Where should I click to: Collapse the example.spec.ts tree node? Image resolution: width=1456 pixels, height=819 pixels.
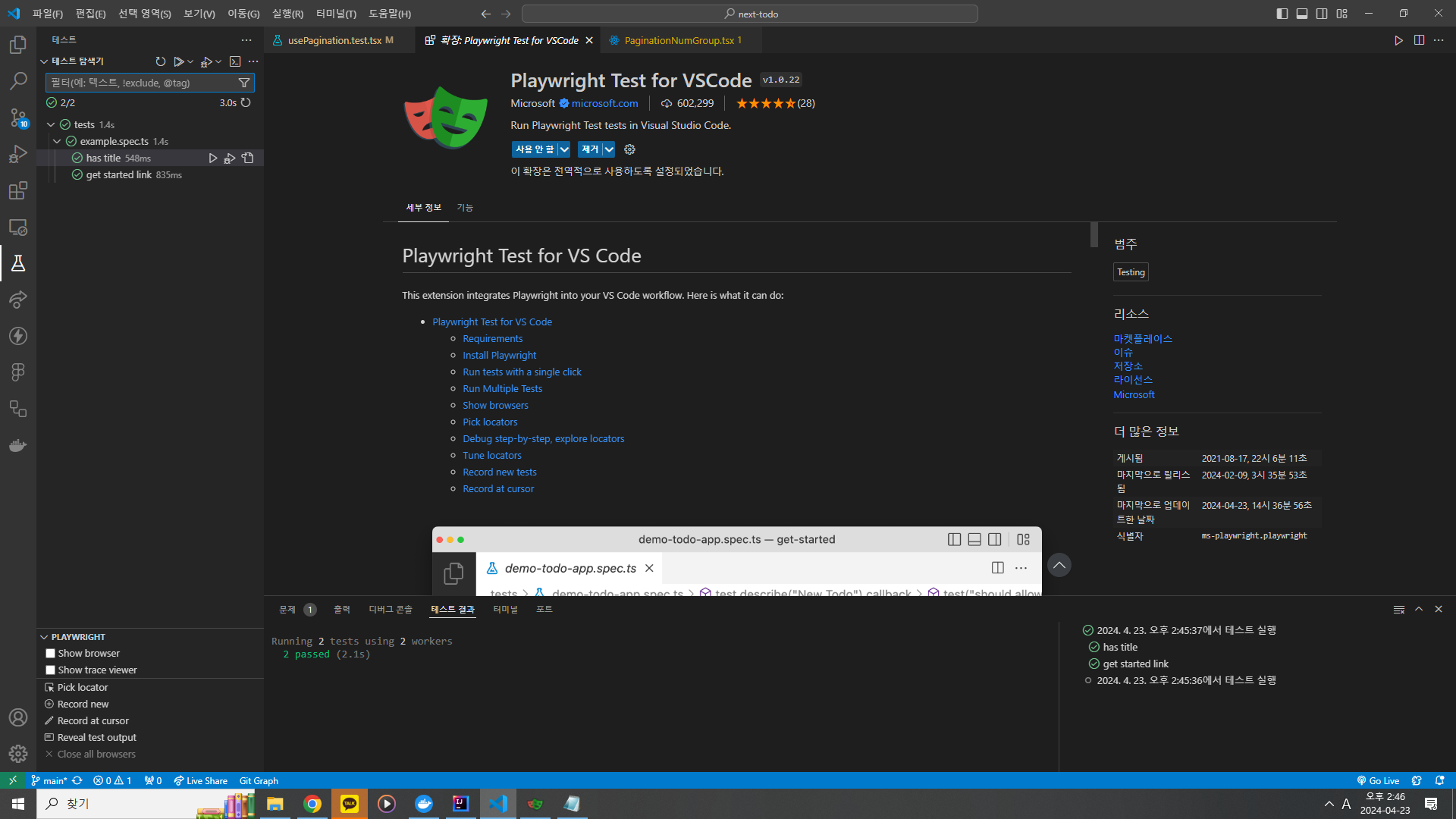click(x=57, y=142)
